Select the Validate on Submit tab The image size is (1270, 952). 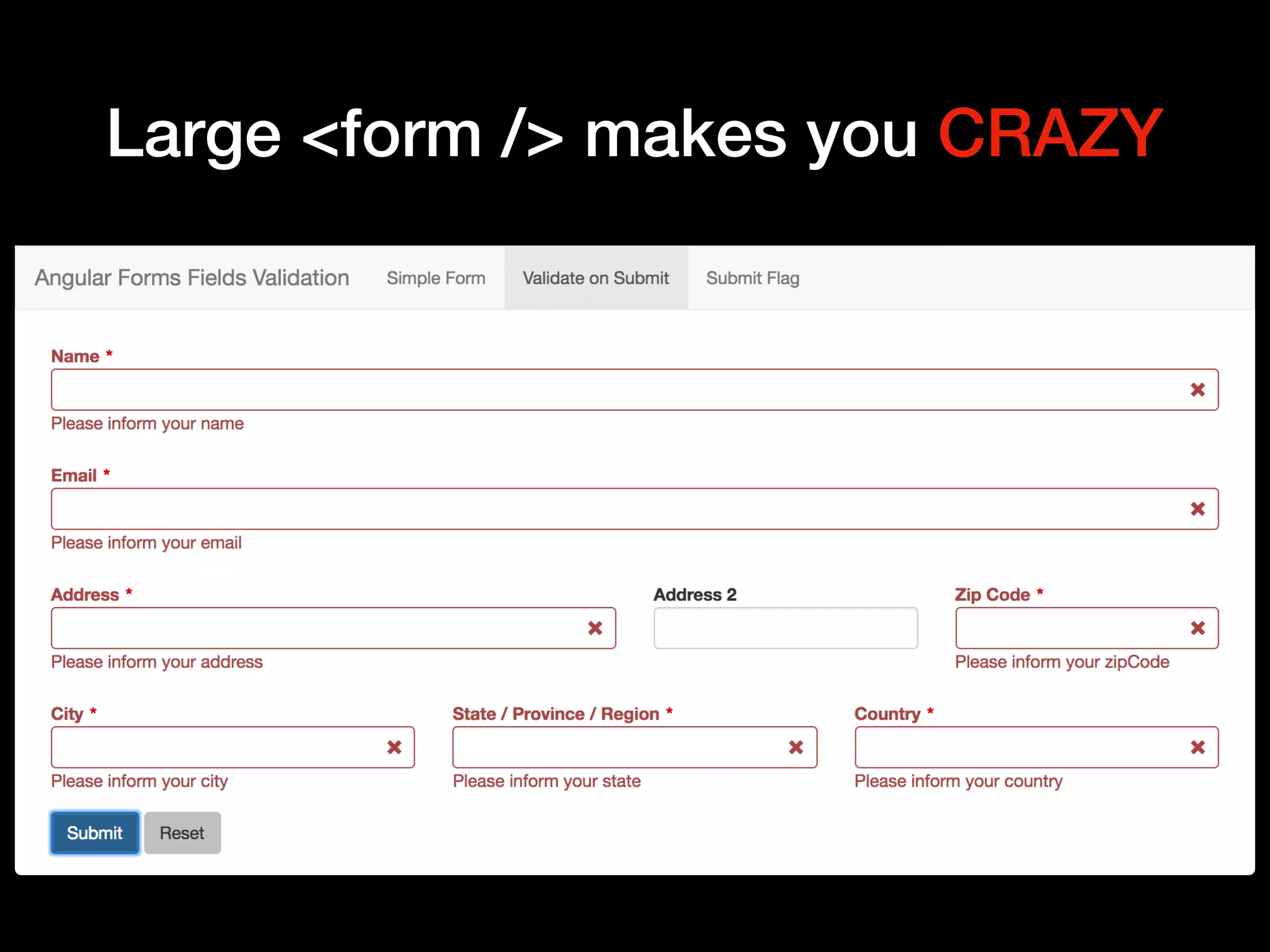(595, 278)
